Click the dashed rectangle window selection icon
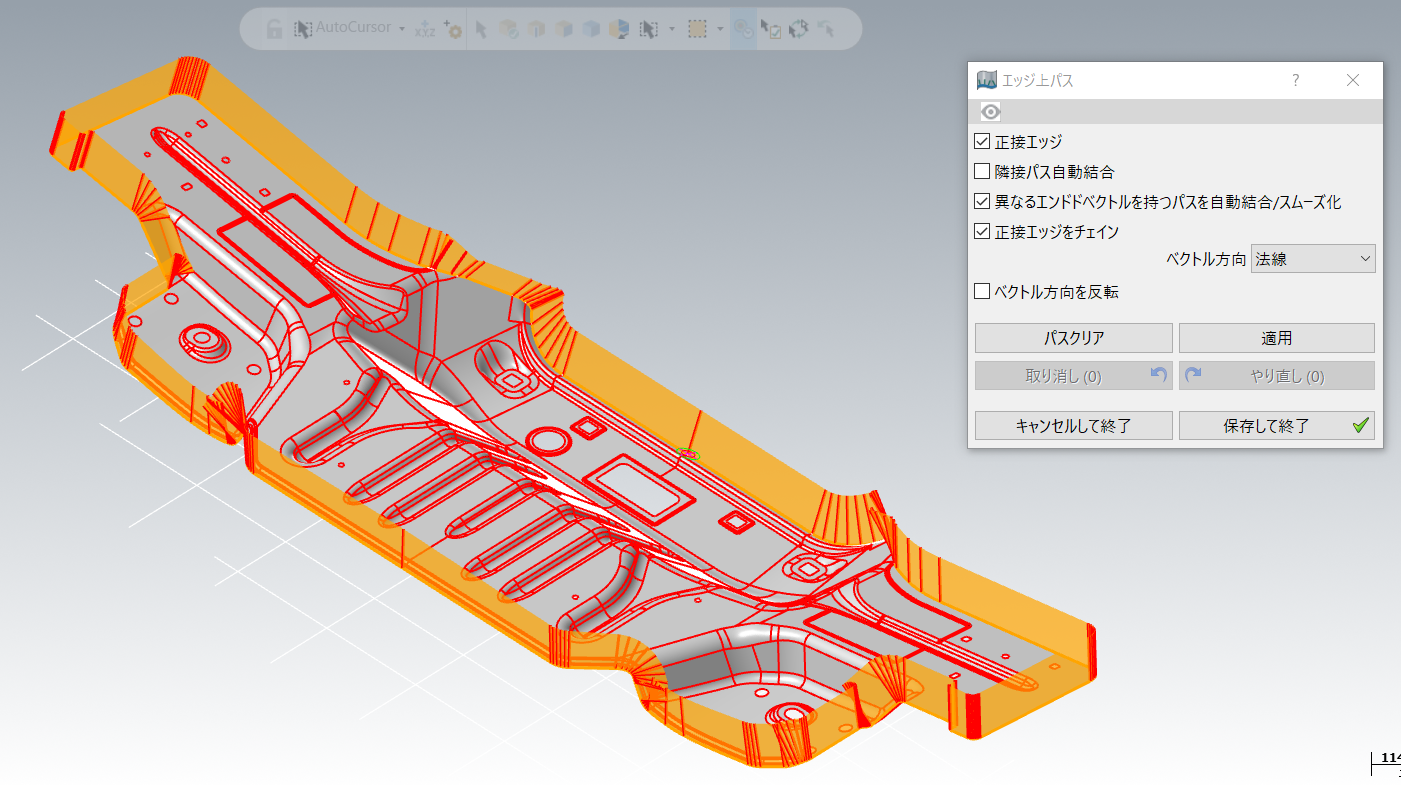The height and width of the screenshot is (785, 1401). click(698, 29)
